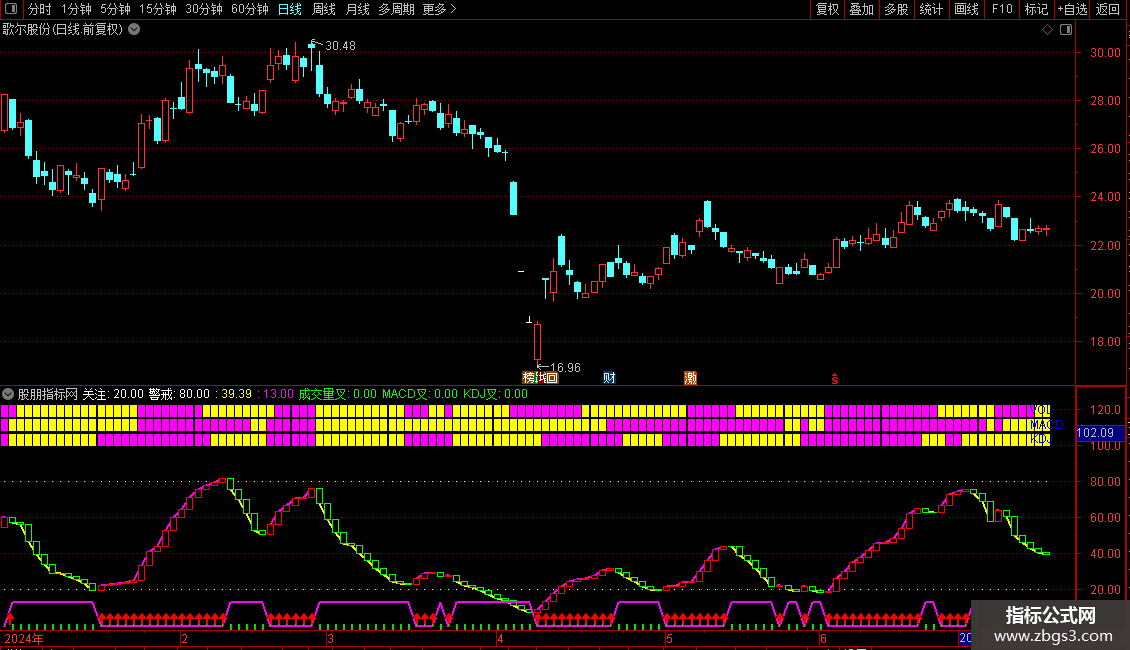Click the 返回 back button
This screenshot has width=1130, height=650.
tap(1108, 9)
